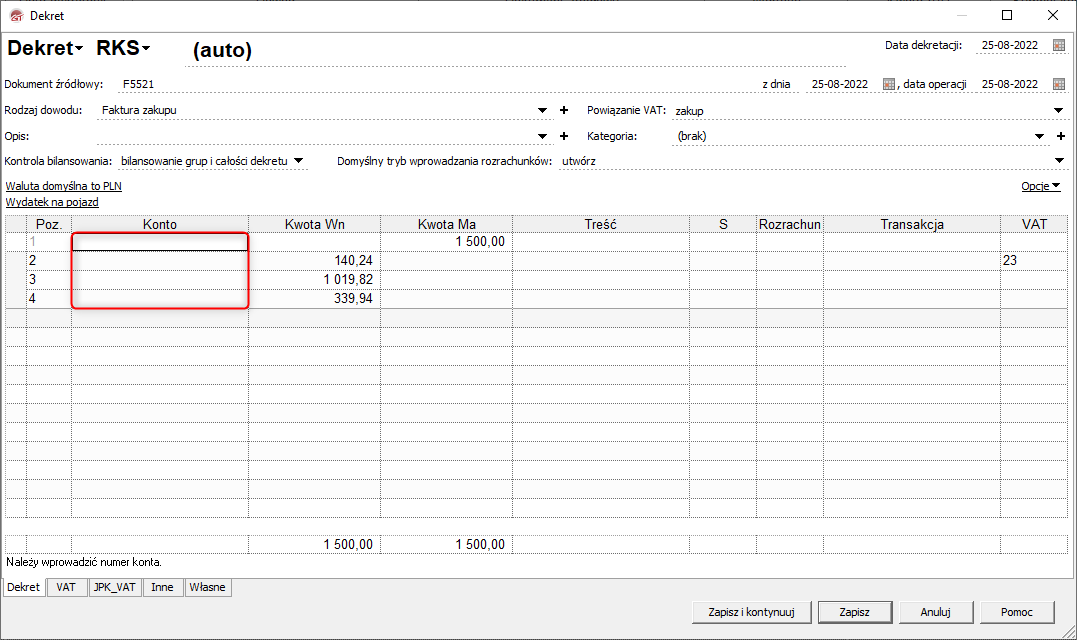1077x640 pixels.
Task: Click the Kwota Ma column header
Action: click(446, 225)
